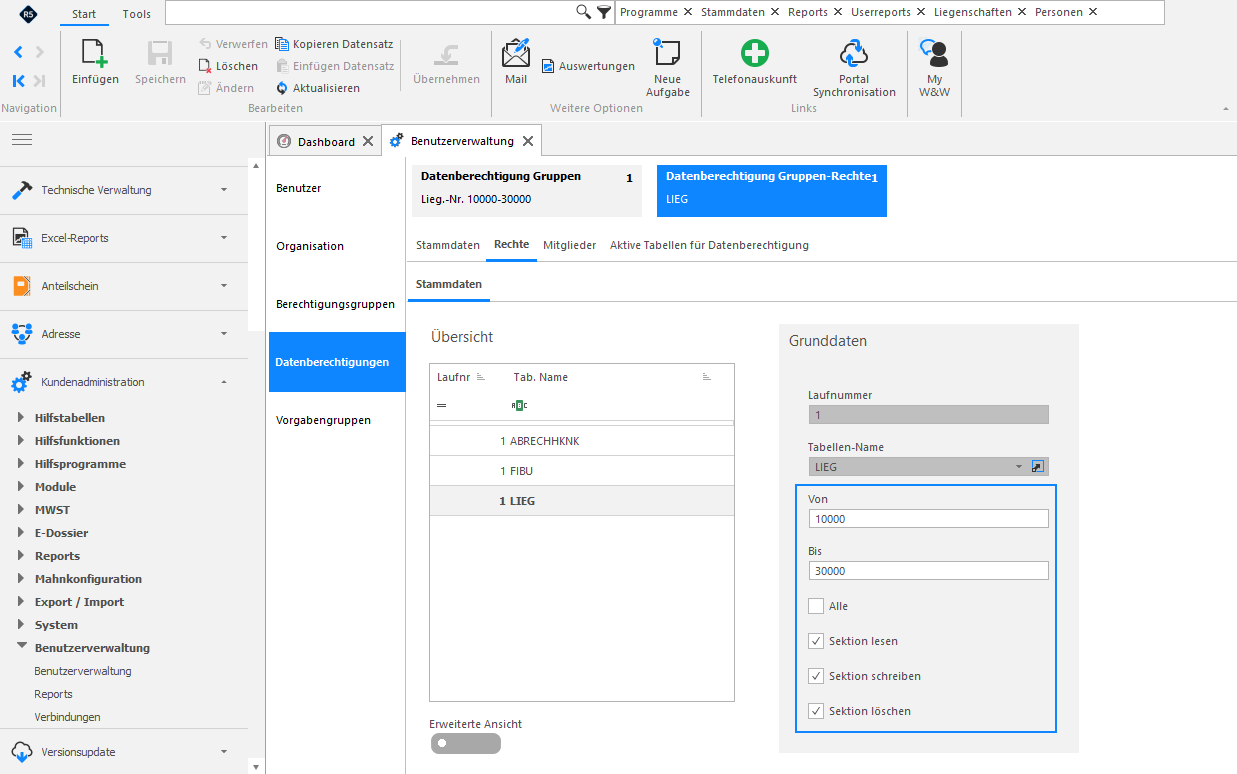This screenshot has height=774, width=1237.
Task: Click the search magnifier icon
Action: 584,12
